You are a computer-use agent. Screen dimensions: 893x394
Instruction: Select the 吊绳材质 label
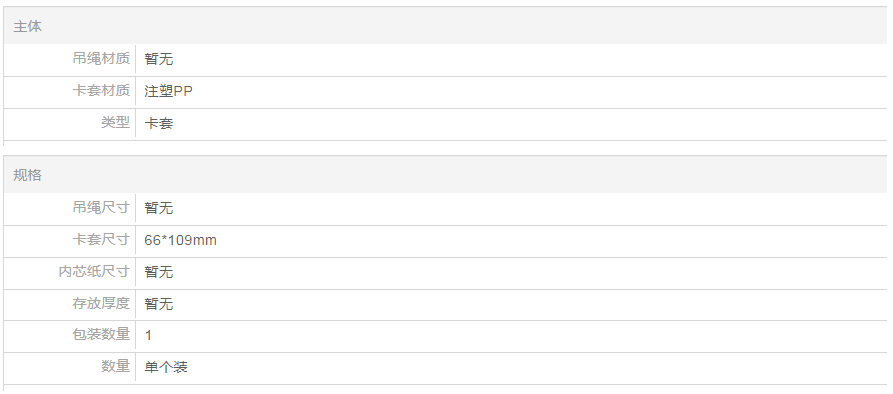pos(101,58)
